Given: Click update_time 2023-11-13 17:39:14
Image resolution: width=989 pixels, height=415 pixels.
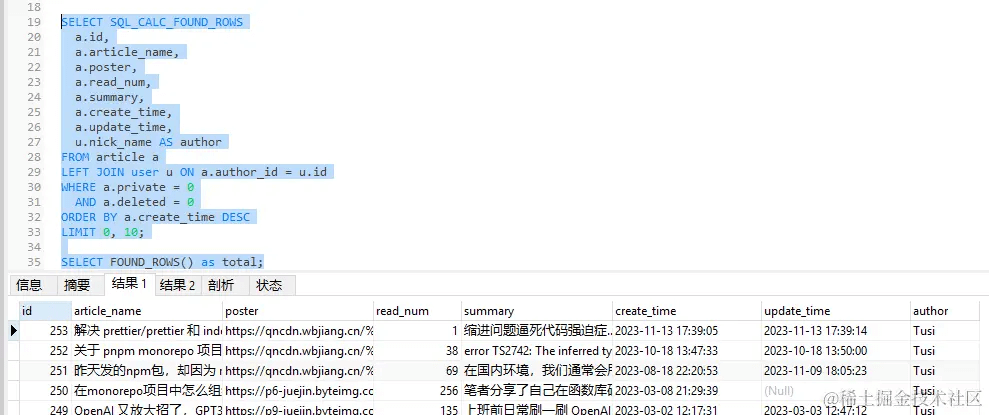Looking at the screenshot, I should (x=836, y=330).
